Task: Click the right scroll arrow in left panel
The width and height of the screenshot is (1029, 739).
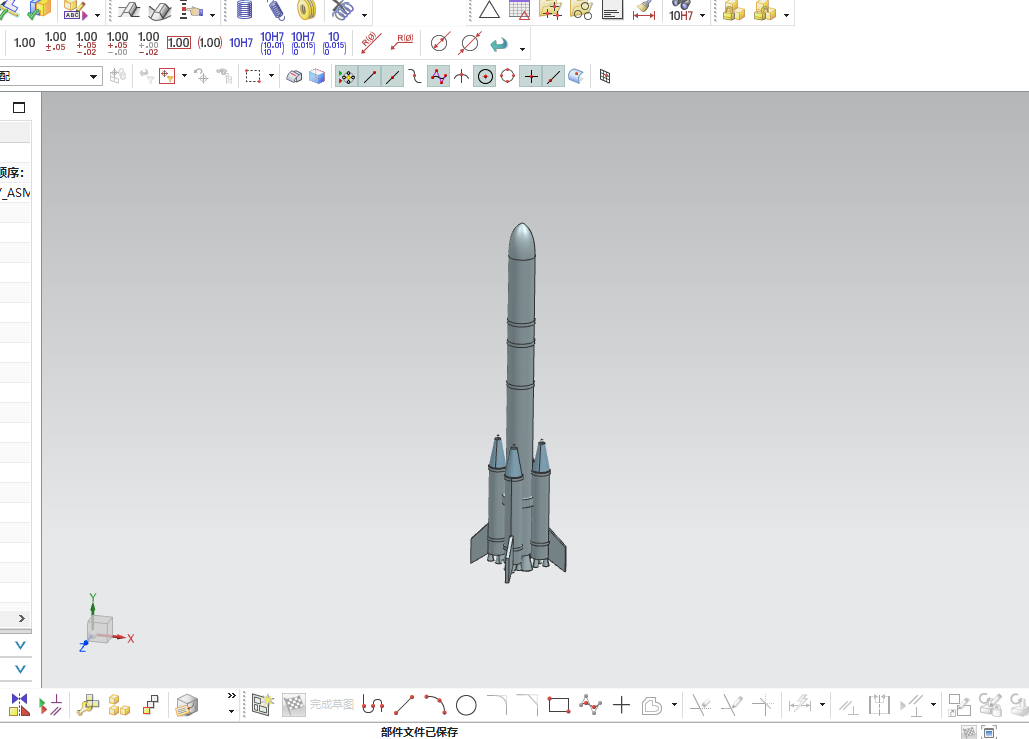Action: (21, 618)
